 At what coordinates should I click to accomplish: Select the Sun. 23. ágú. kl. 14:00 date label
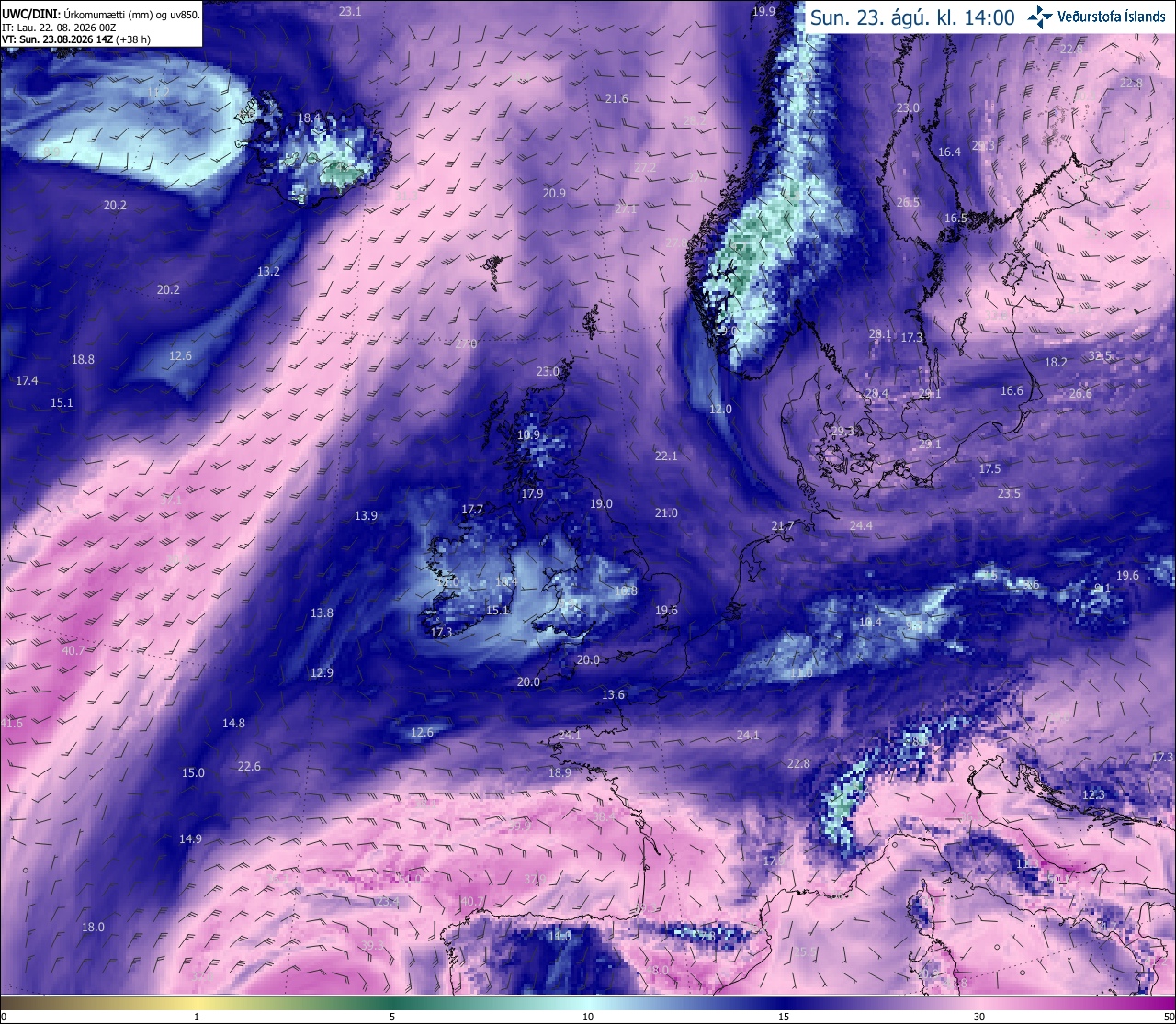(x=911, y=17)
